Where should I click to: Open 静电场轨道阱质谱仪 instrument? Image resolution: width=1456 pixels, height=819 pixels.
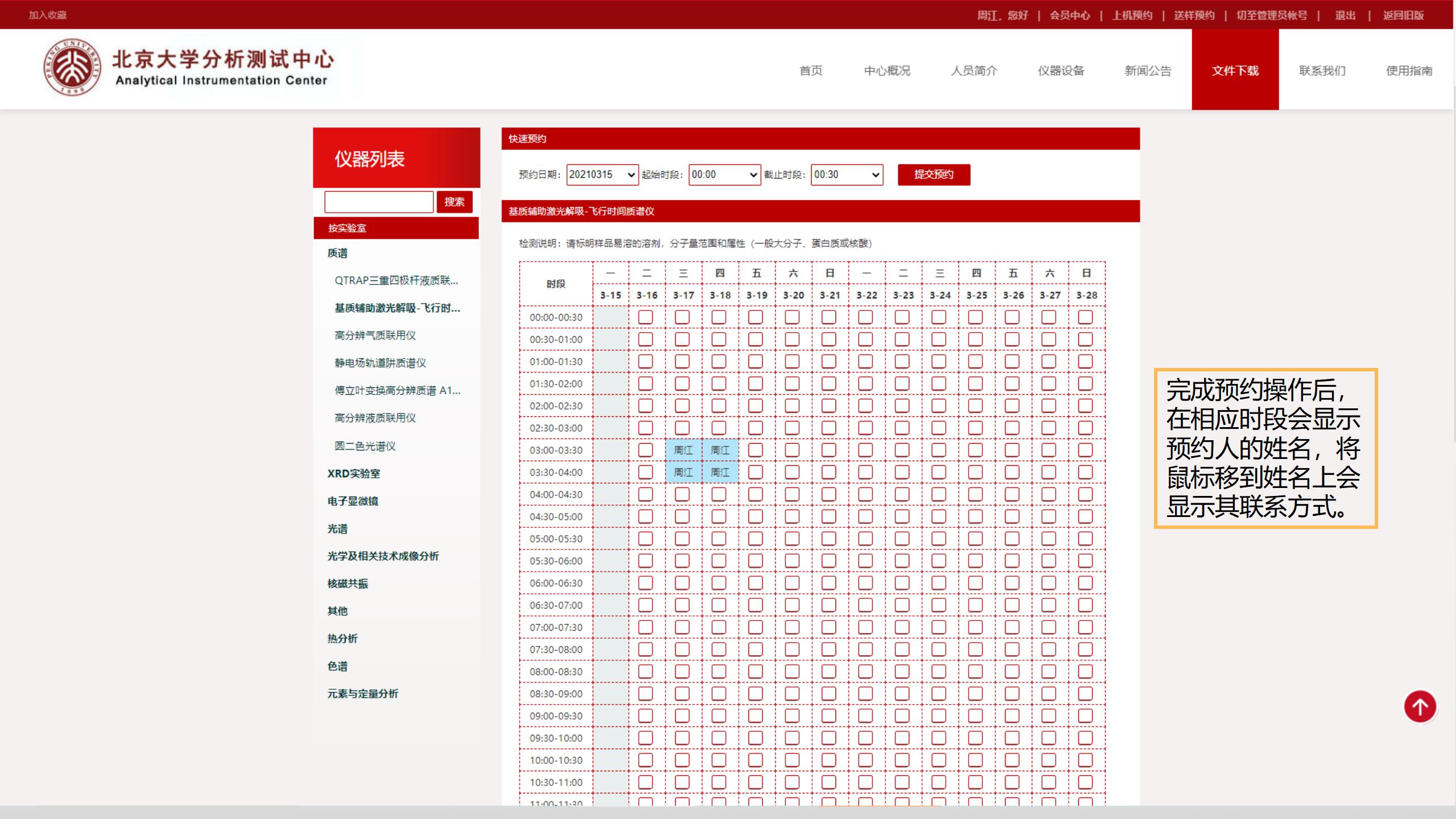(x=380, y=363)
